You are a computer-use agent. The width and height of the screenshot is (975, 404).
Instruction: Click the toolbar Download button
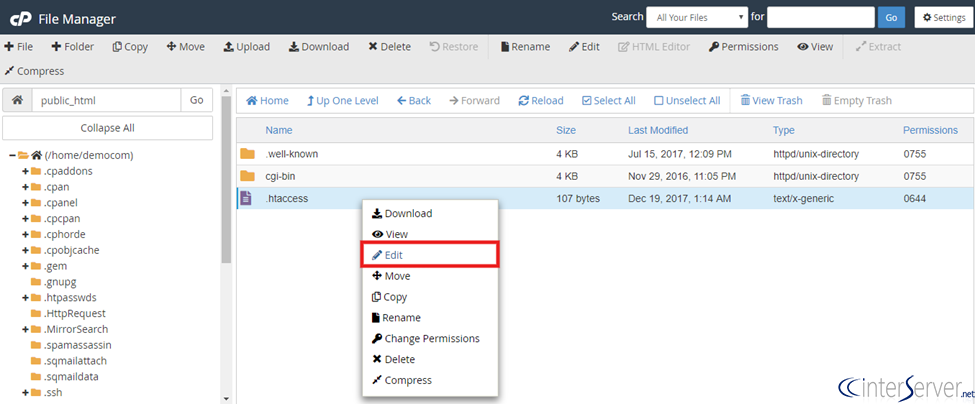tap(319, 47)
